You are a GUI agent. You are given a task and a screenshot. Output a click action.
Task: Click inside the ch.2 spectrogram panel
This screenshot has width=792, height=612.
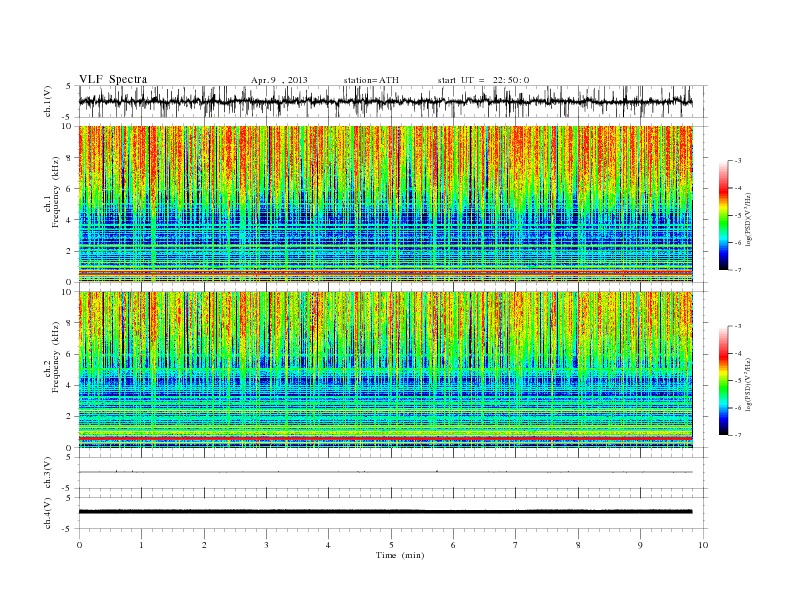tap(385, 370)
